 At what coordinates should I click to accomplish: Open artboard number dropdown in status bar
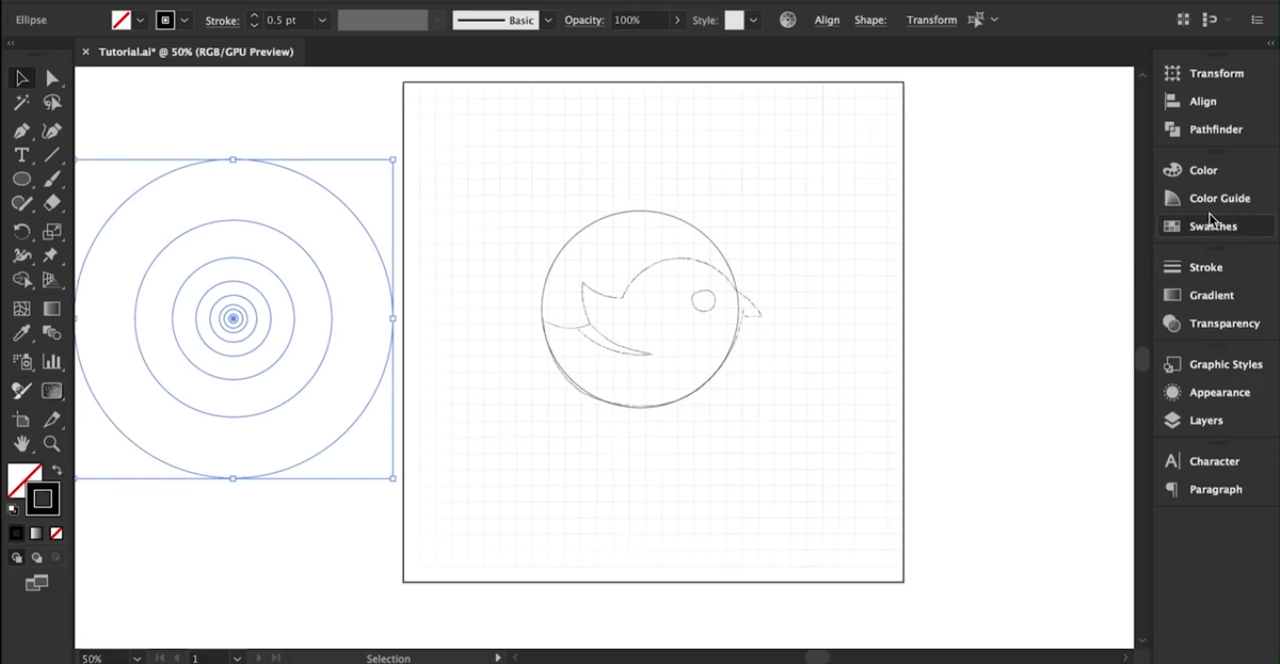point(237,658)
